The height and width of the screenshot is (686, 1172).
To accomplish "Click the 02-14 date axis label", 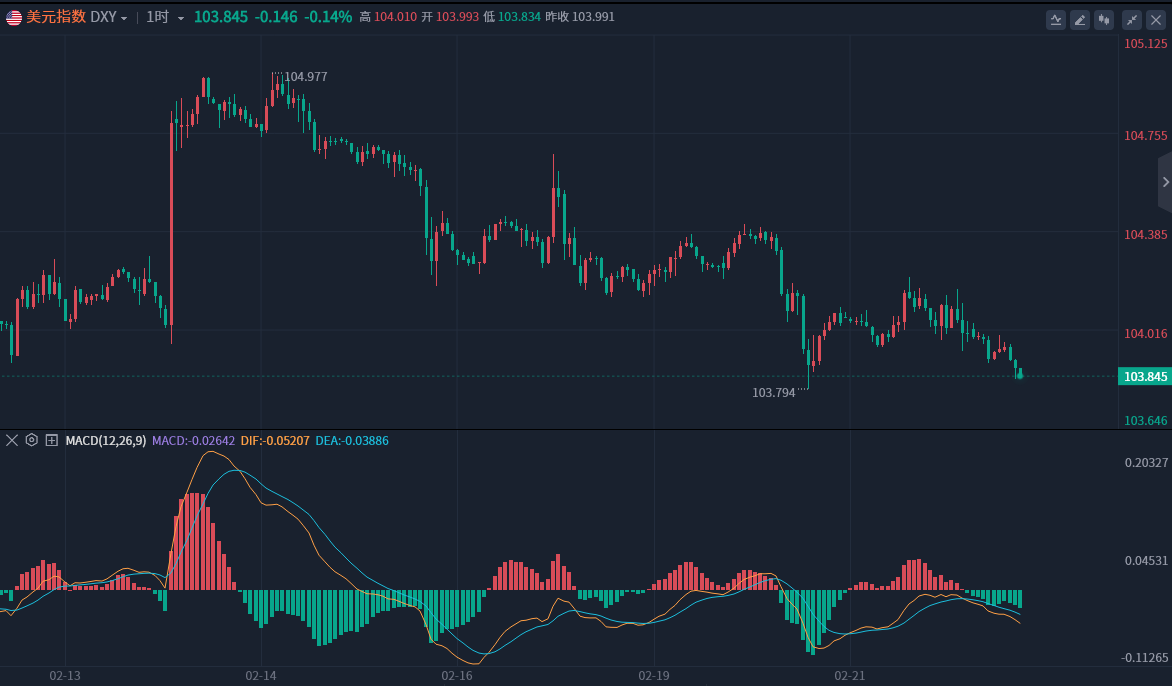I will pos(261,676).
